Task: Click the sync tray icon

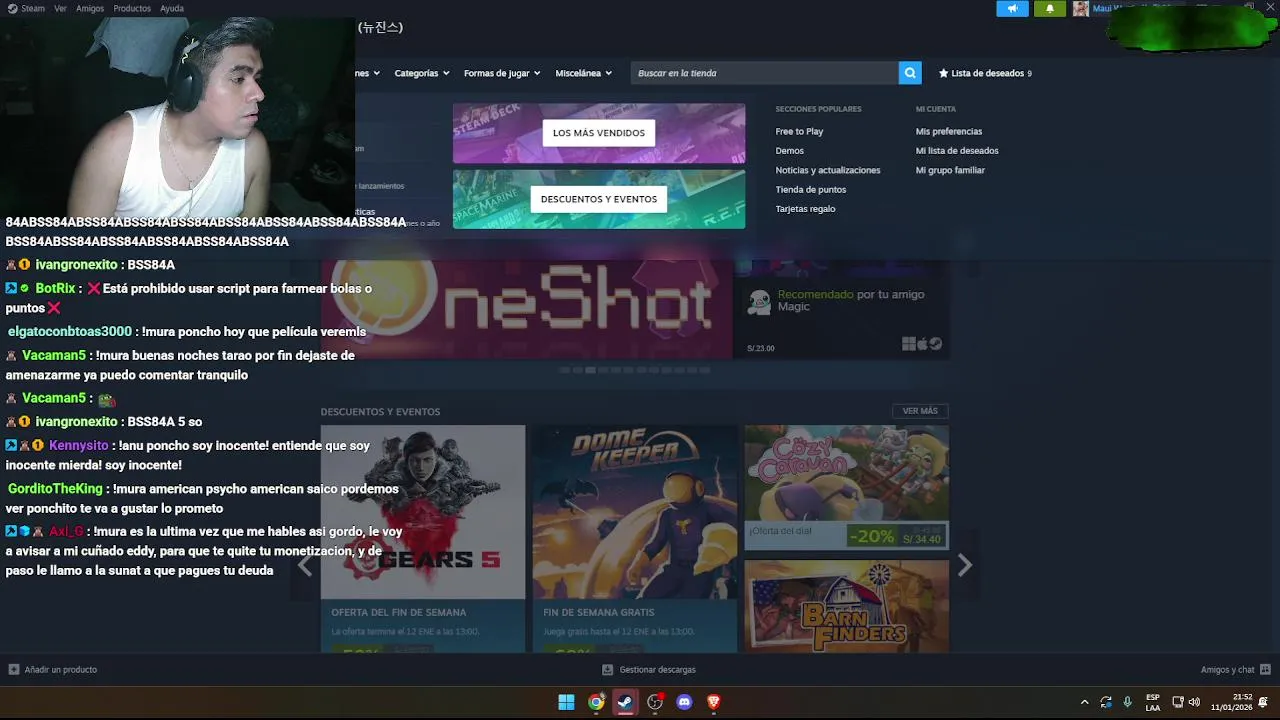Action: click(x=1105, y=702)
